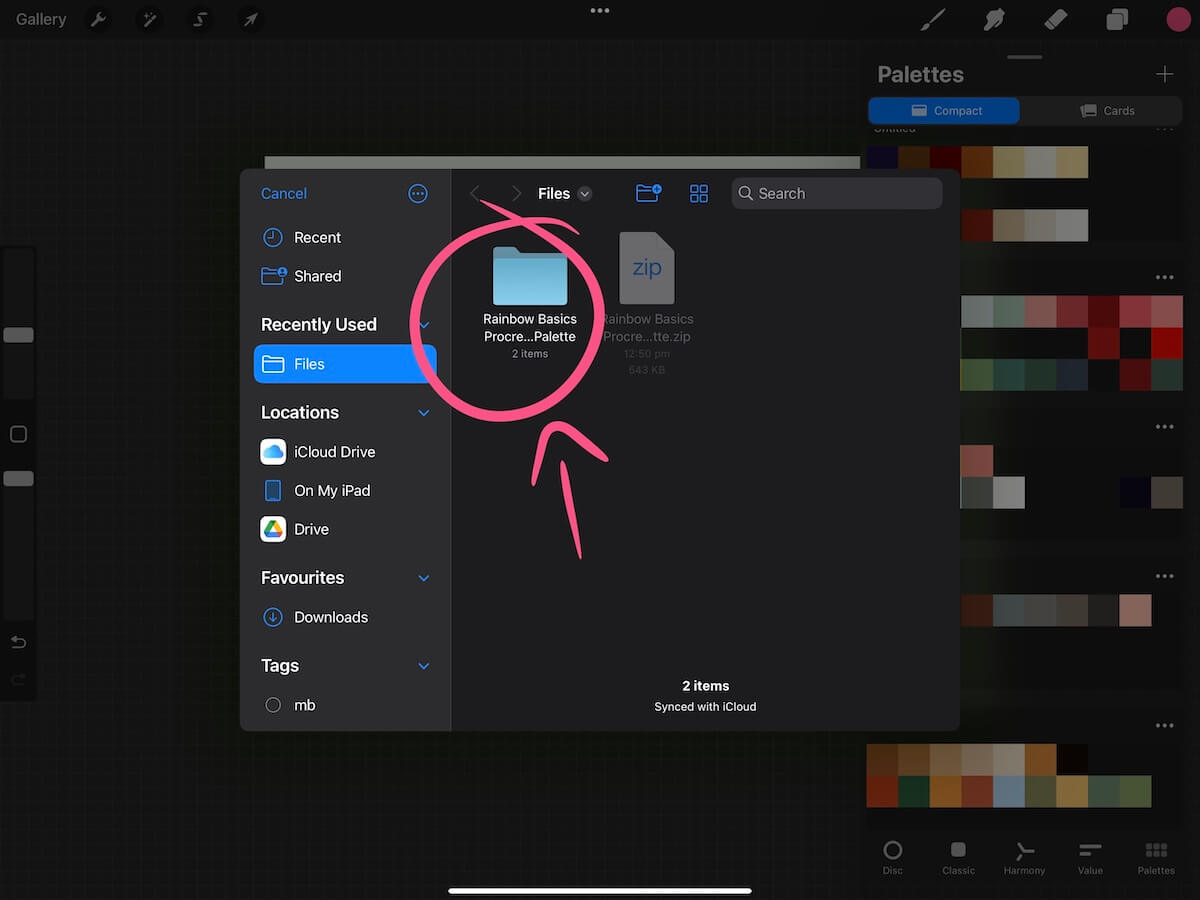
Task: Cancel the file import dialog
Action: click(x=283, y=193)
